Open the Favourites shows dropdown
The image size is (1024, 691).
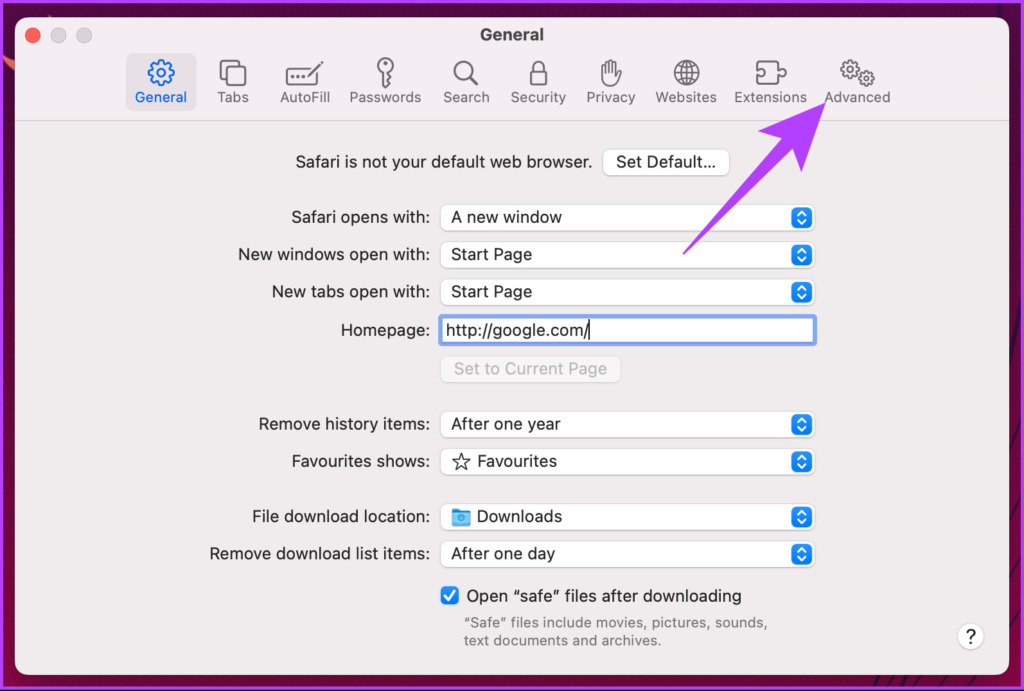point(627,462)
